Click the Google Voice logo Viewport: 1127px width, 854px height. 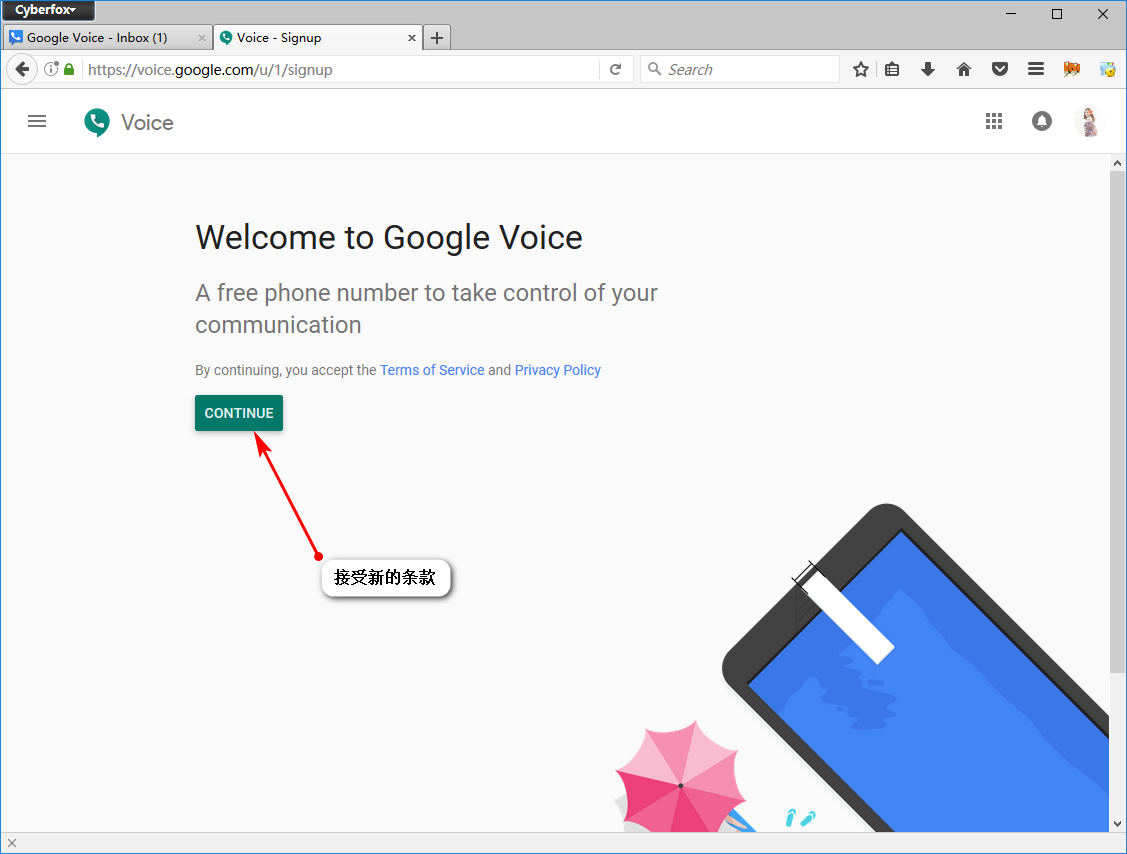(129, 122)
